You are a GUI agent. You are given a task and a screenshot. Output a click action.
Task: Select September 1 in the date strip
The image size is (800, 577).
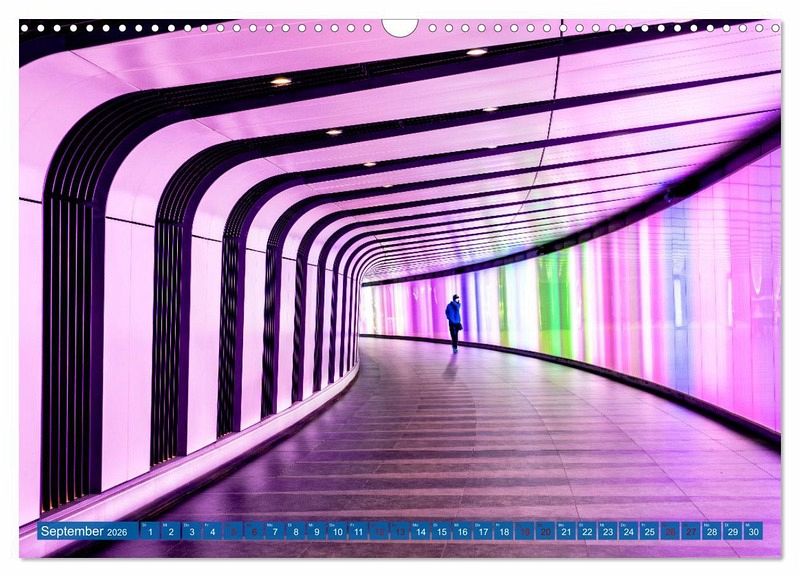click(150, 532)
